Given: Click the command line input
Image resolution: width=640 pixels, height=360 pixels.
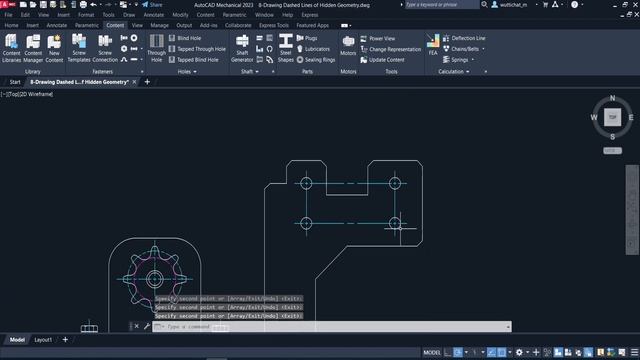Looking at the screenshot, I should coord(331,327).
